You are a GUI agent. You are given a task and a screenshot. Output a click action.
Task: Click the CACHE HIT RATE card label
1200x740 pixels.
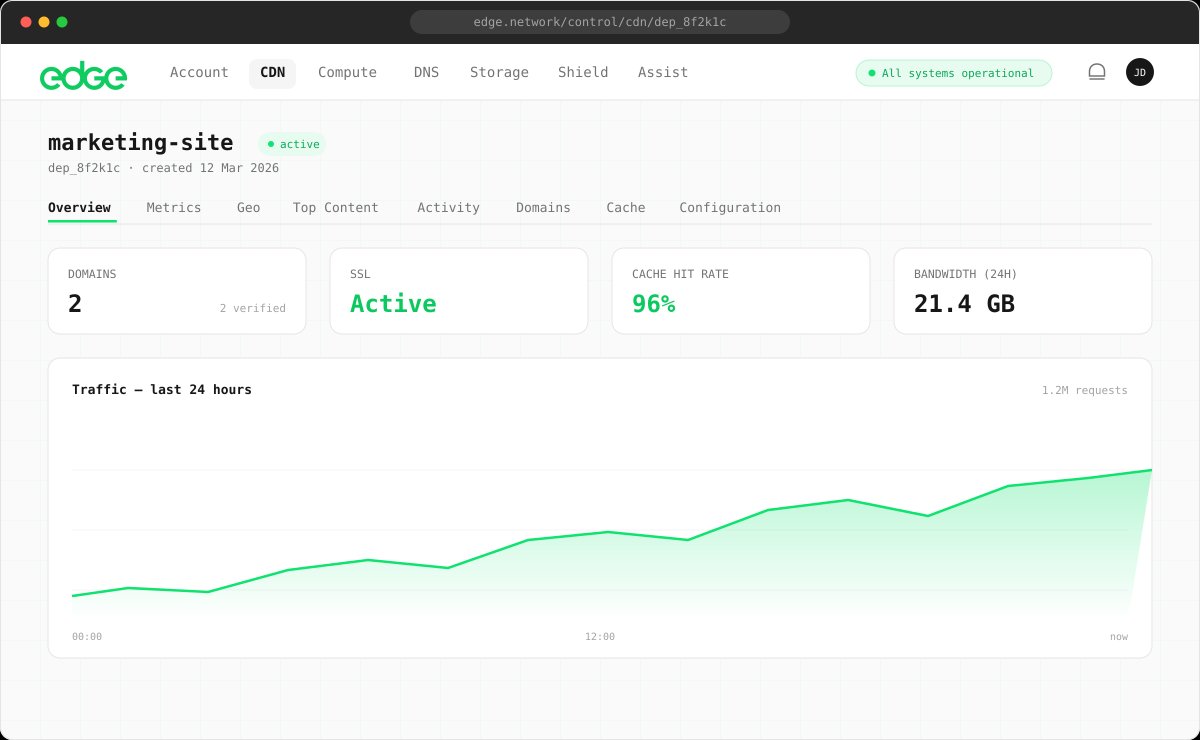(x=680, y=273)
